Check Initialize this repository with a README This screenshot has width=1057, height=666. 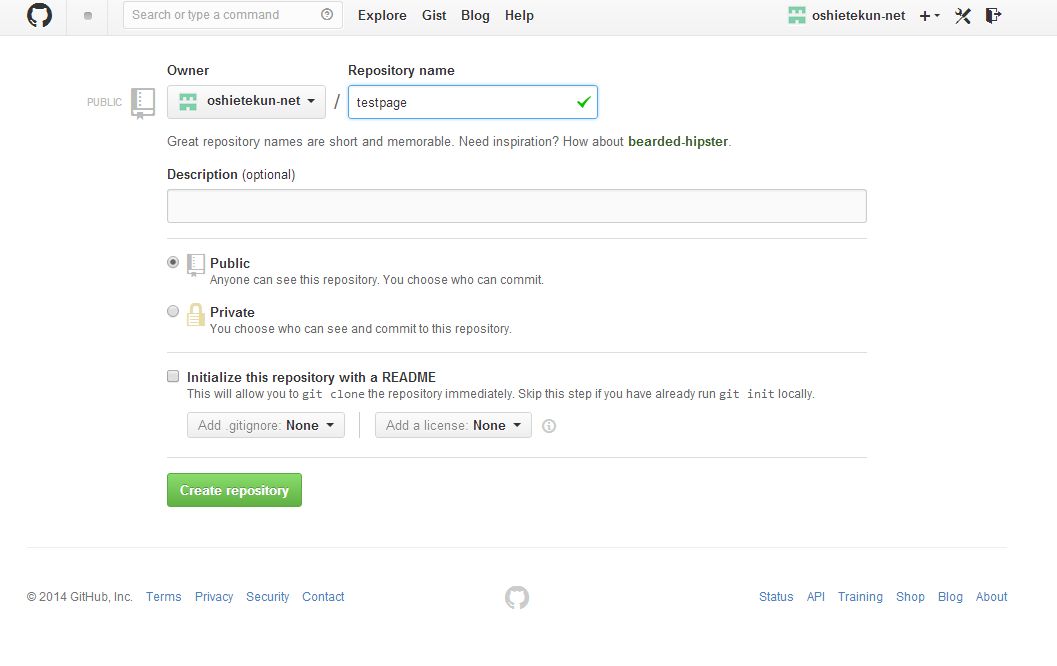point(173,376)
